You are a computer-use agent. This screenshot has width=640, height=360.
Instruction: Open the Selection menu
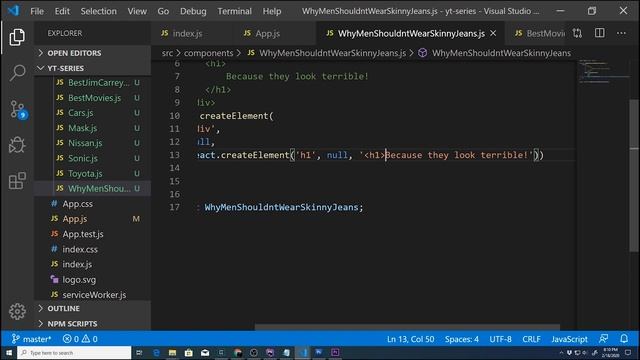pos(98,11)
